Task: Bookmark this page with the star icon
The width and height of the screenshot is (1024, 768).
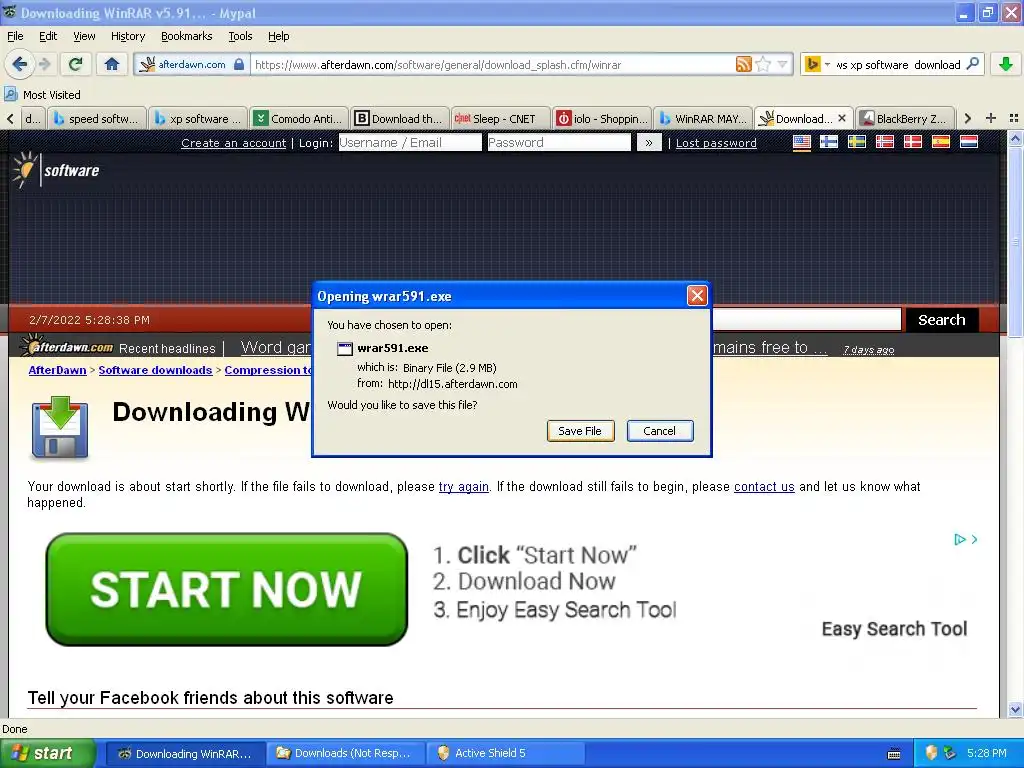Action: point(762,64)
